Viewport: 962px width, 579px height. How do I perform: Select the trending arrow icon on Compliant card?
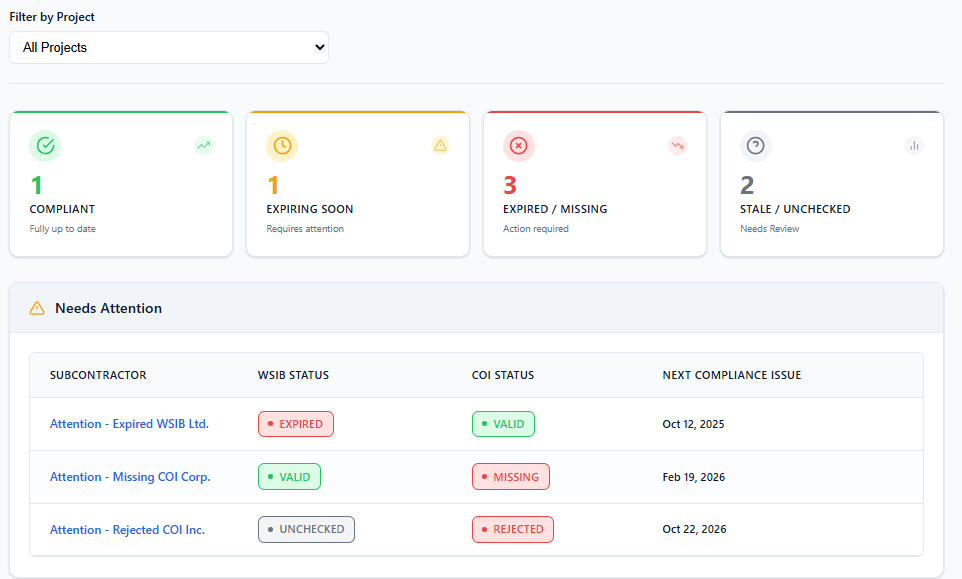(x=203, y=145)
